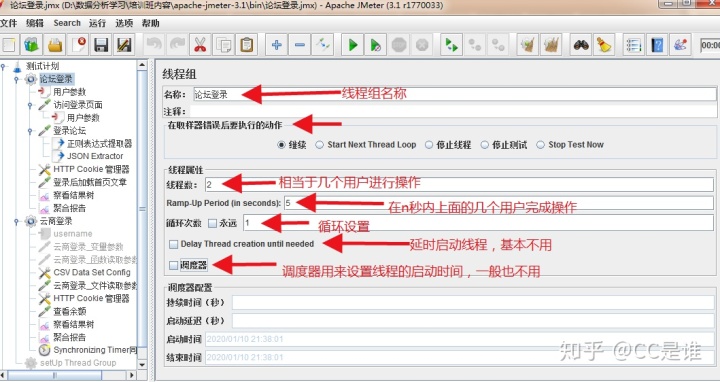Viewport: 720px width, 382px height.
Task: Click the Ramp-Up Period input field
Action: point(499,202)
